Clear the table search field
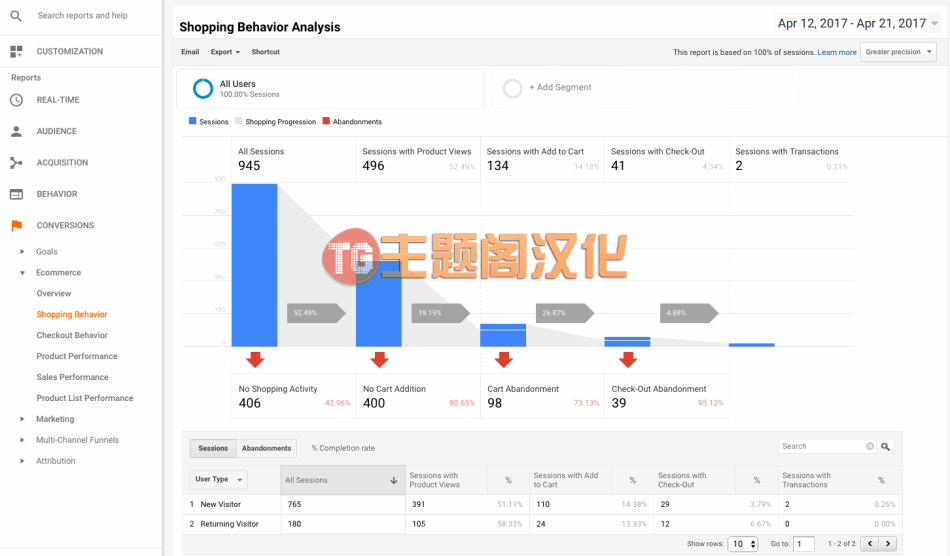Image resolution: width=950 pixels, height=556 pixels. tap(870, 446)
